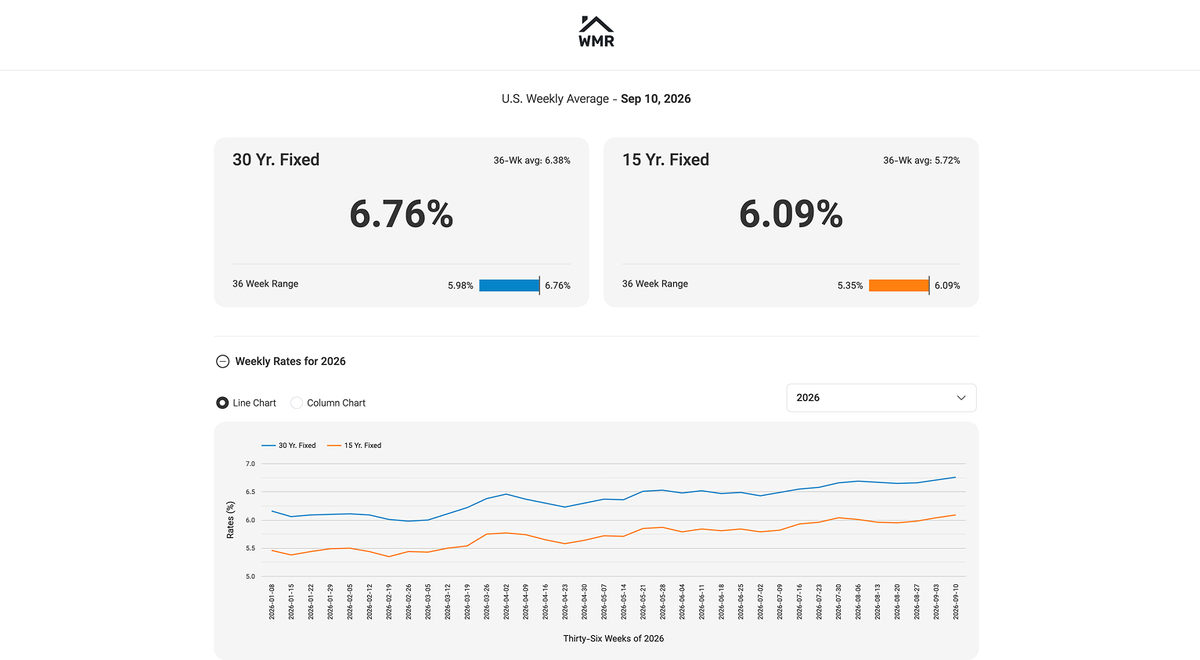Click the 36-Wk avg: 5.72% text
Viewport: 1200px width, 660px height.
(922, 160)
